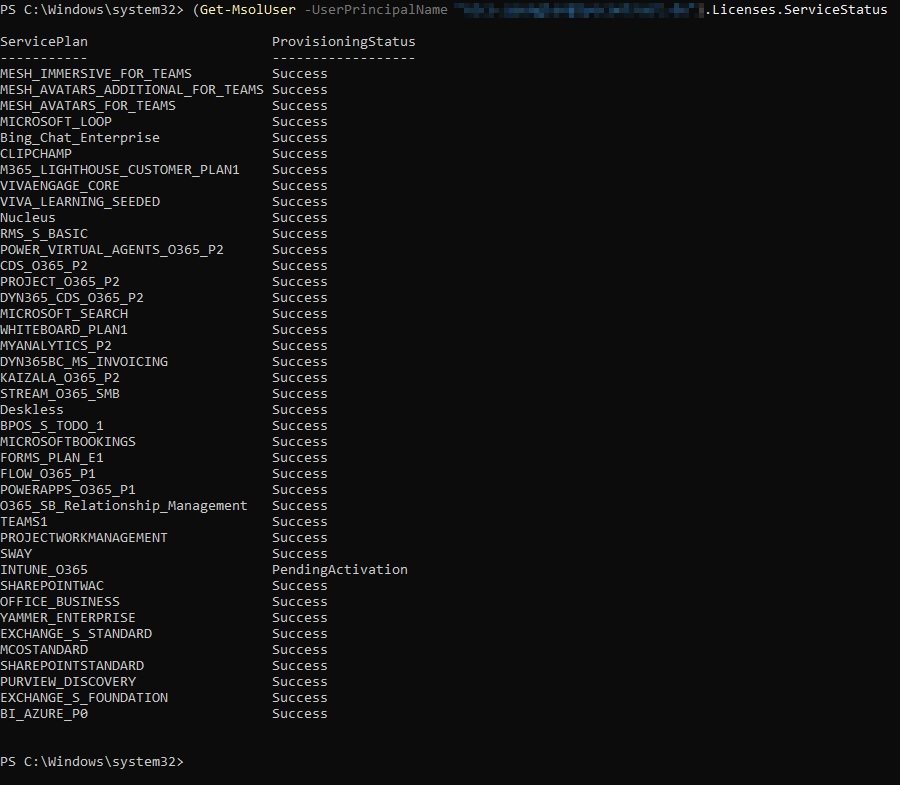Select PURVIEW_DISCOVERY text

point(68,682)
